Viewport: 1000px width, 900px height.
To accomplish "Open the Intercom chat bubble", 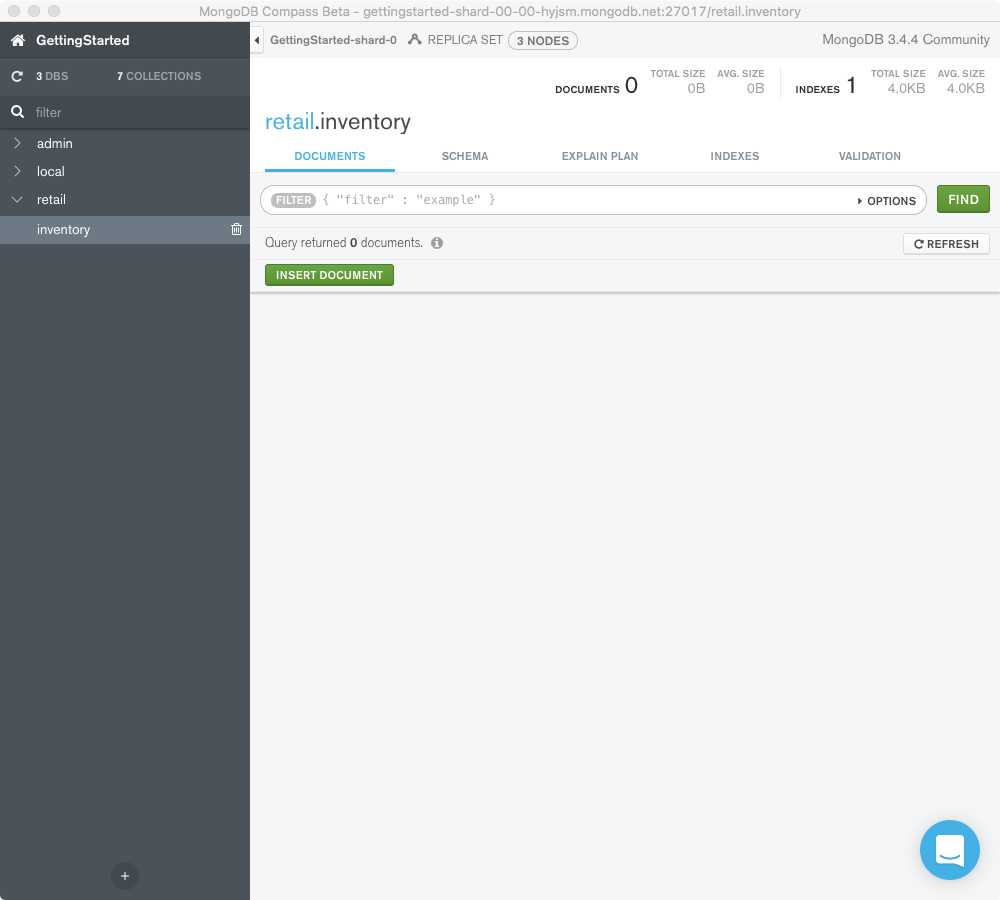I will pos(949,849).
